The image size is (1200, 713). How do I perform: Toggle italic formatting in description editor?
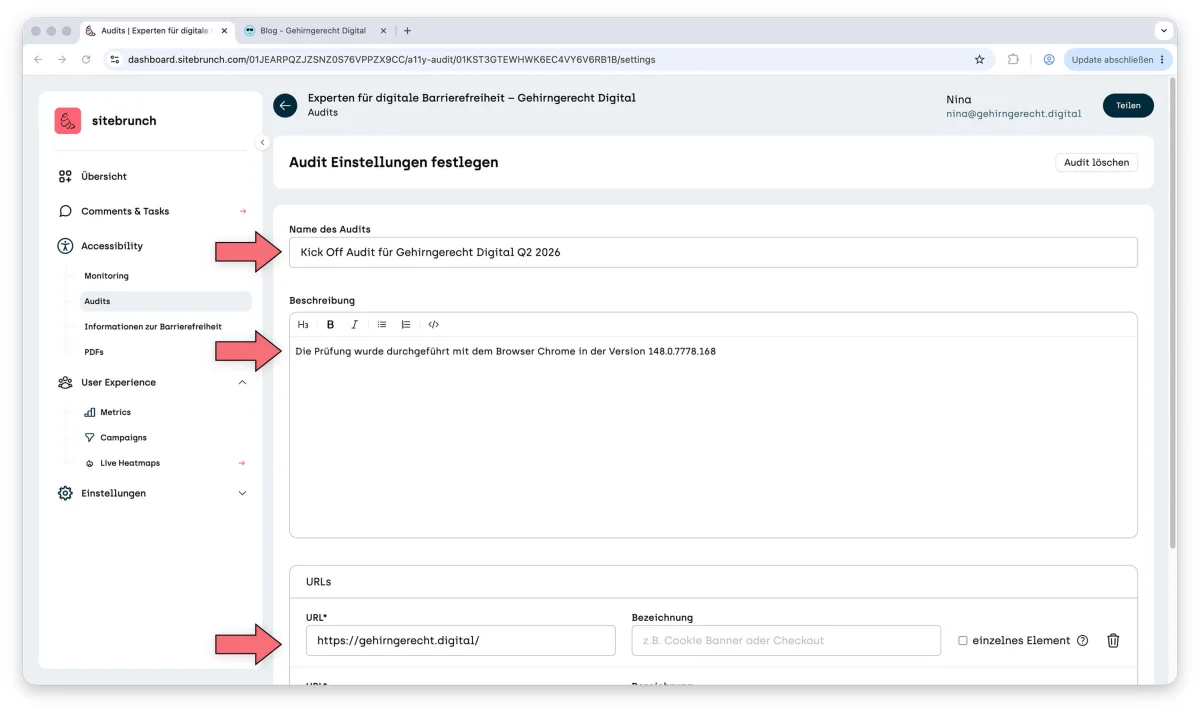point(354,325)
